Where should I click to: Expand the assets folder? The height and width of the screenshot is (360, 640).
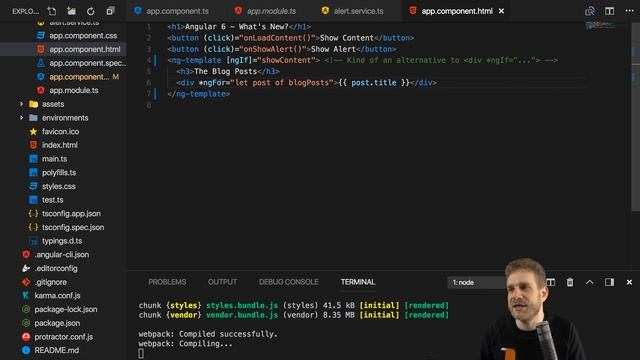53,104
